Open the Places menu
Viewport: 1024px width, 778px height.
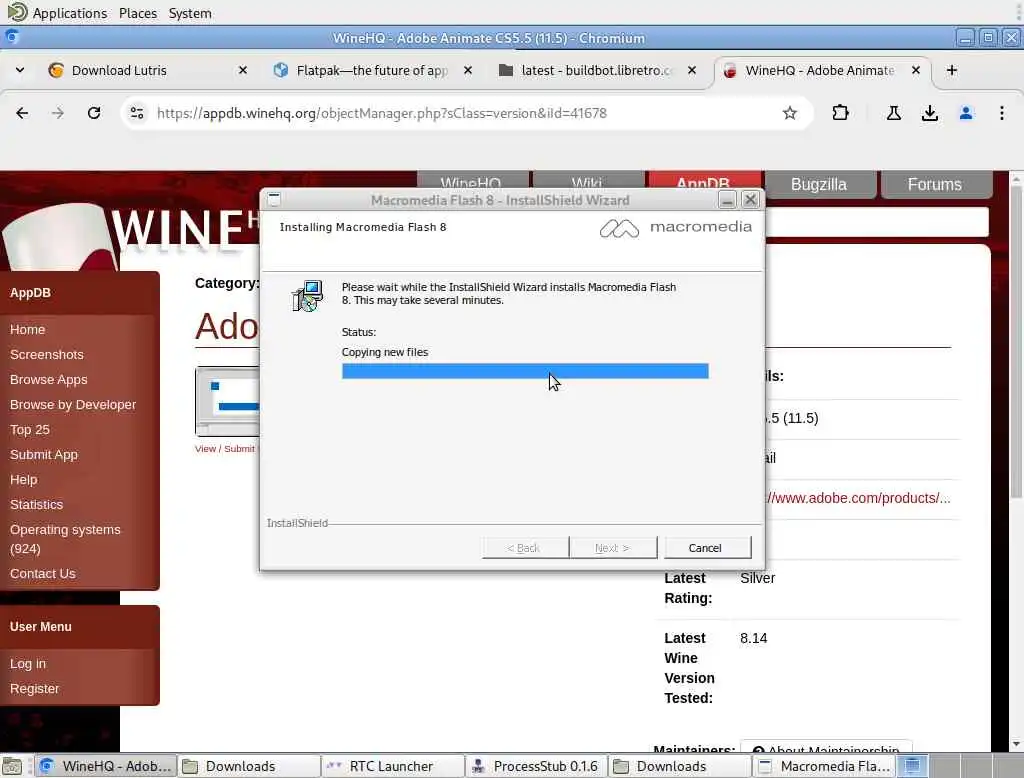click(x=138, y=13)
